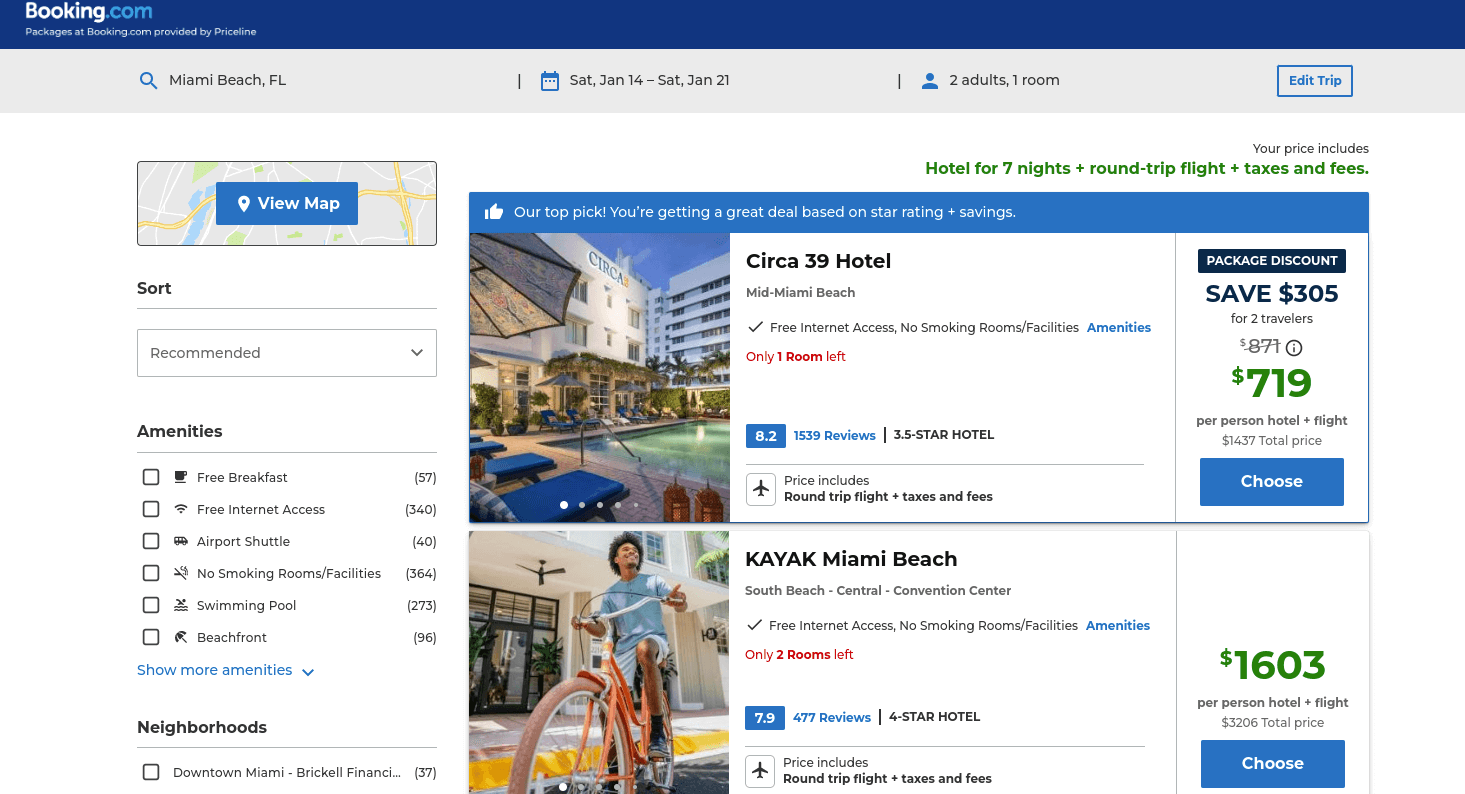Click the traveler person icon

(x=930, y=81)
